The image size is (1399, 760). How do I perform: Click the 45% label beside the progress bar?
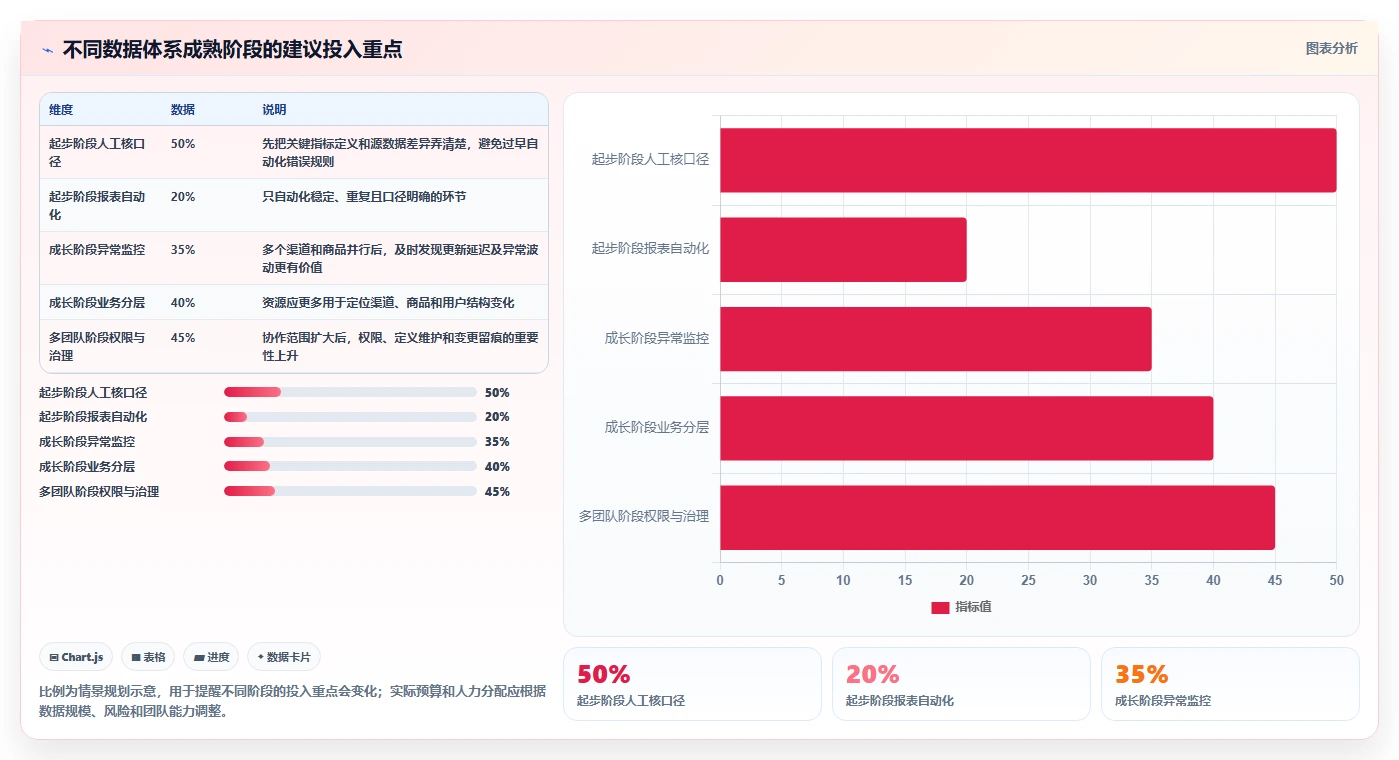[x=497, y=492]
